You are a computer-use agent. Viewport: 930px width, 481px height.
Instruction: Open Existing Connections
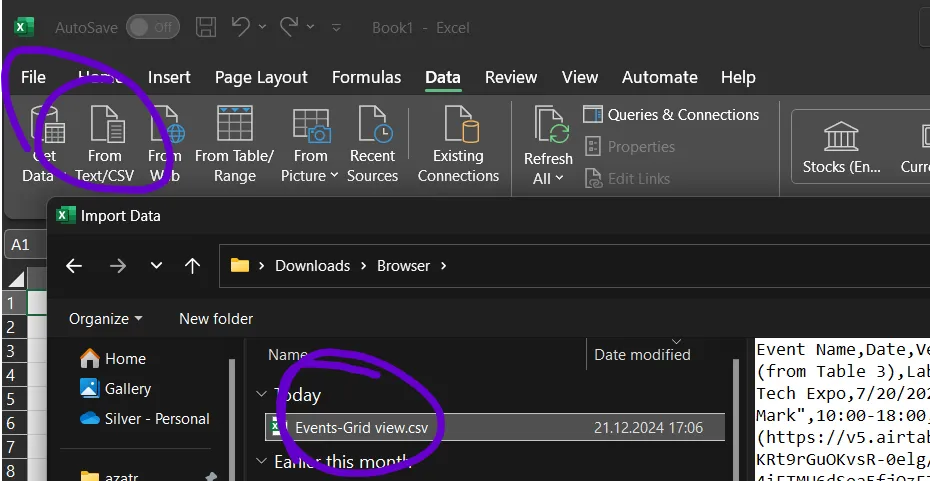pyautogui.click(x=458, y=144)
